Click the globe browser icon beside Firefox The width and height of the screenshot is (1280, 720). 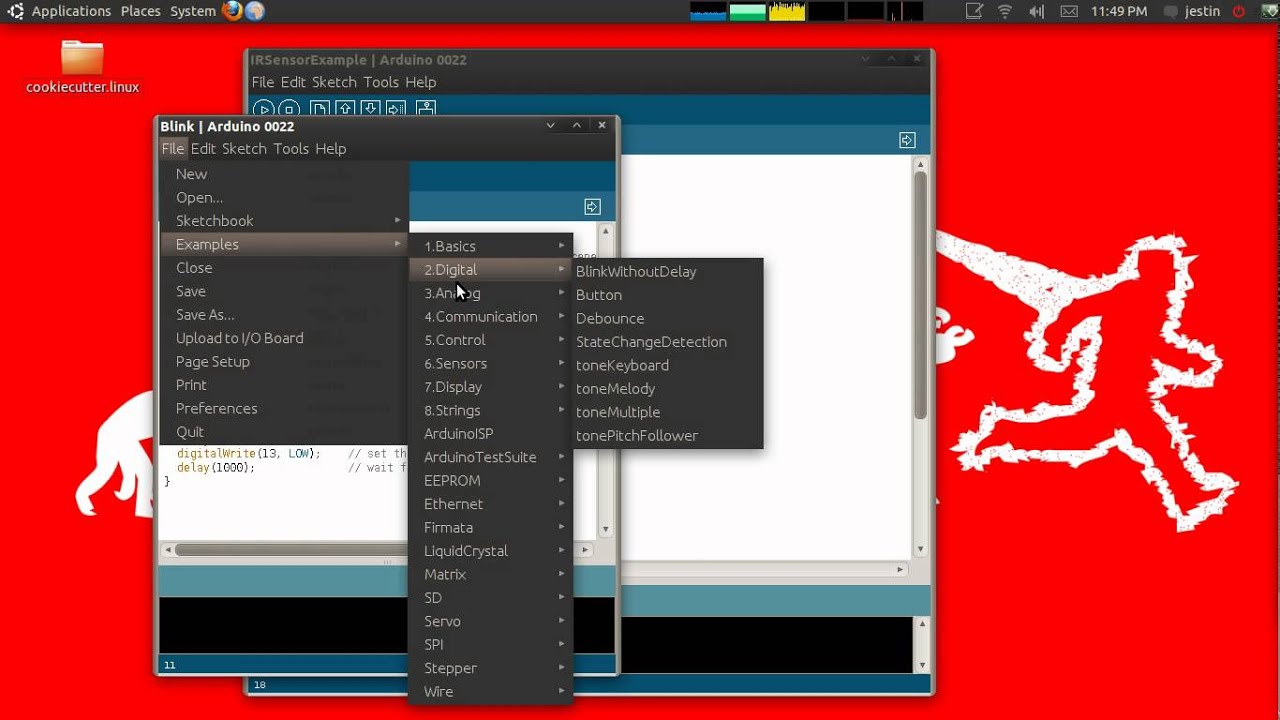(255, 11)
